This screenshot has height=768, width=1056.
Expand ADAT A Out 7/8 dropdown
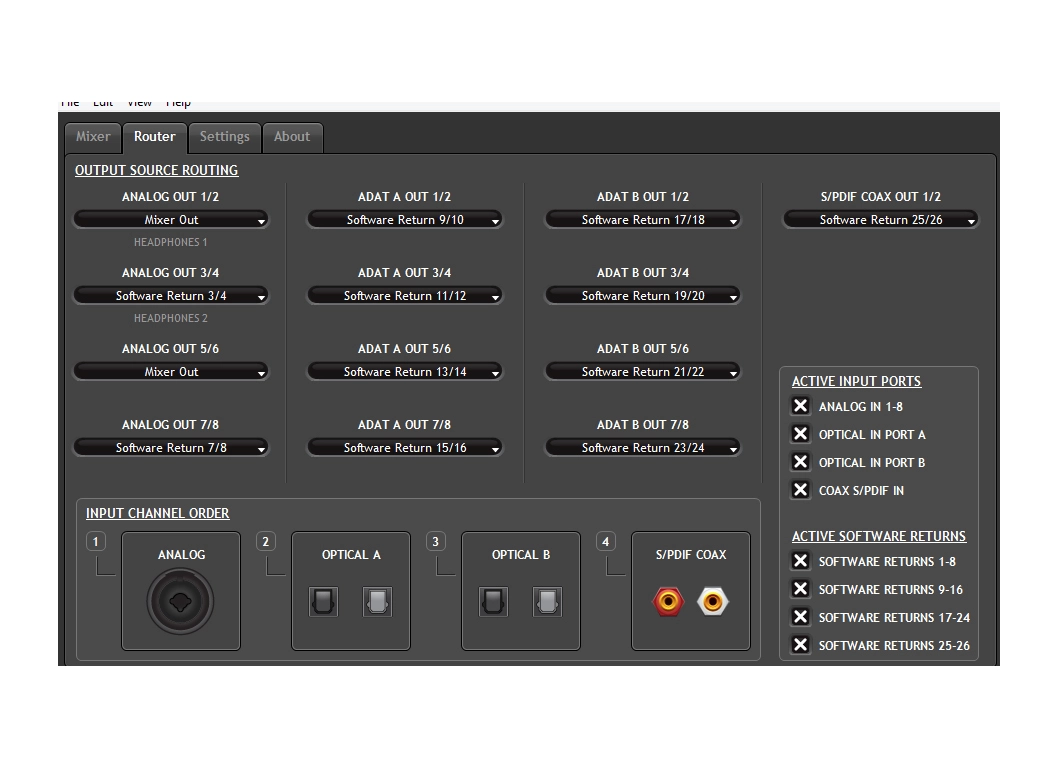pos(405,448)
